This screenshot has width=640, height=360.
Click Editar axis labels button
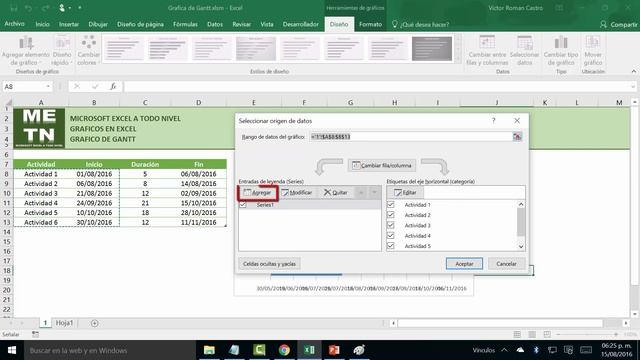(405, 192)
